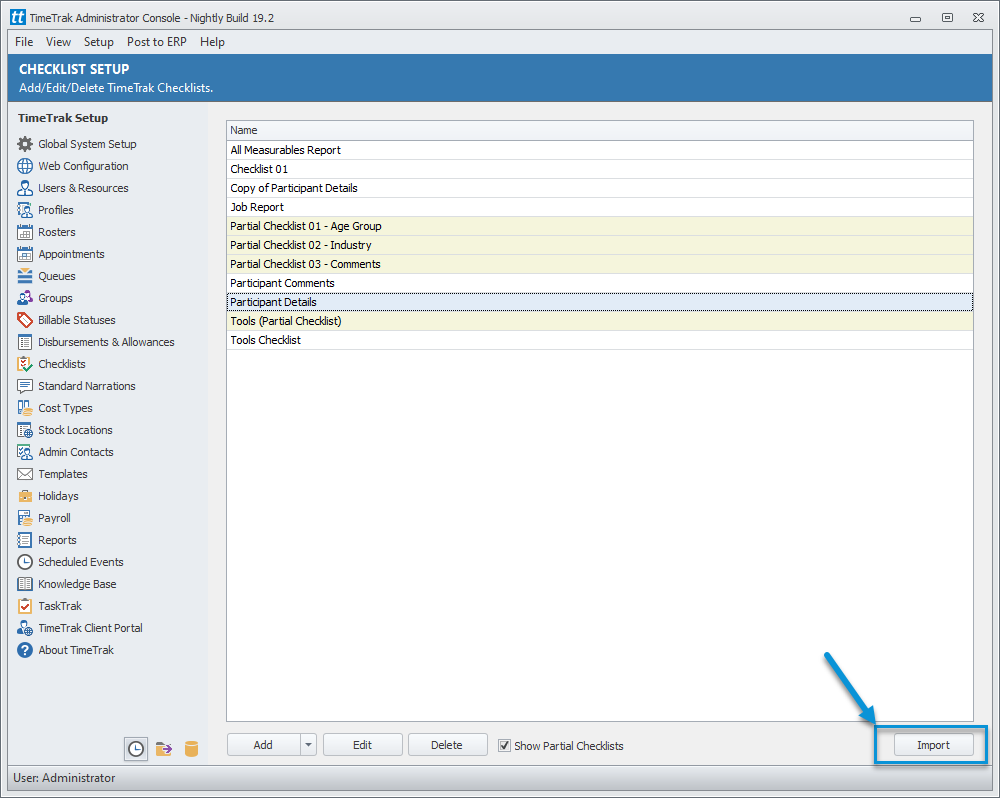
Task: Select the Checklists icon in sidebar
Action: tap(25, 364)
